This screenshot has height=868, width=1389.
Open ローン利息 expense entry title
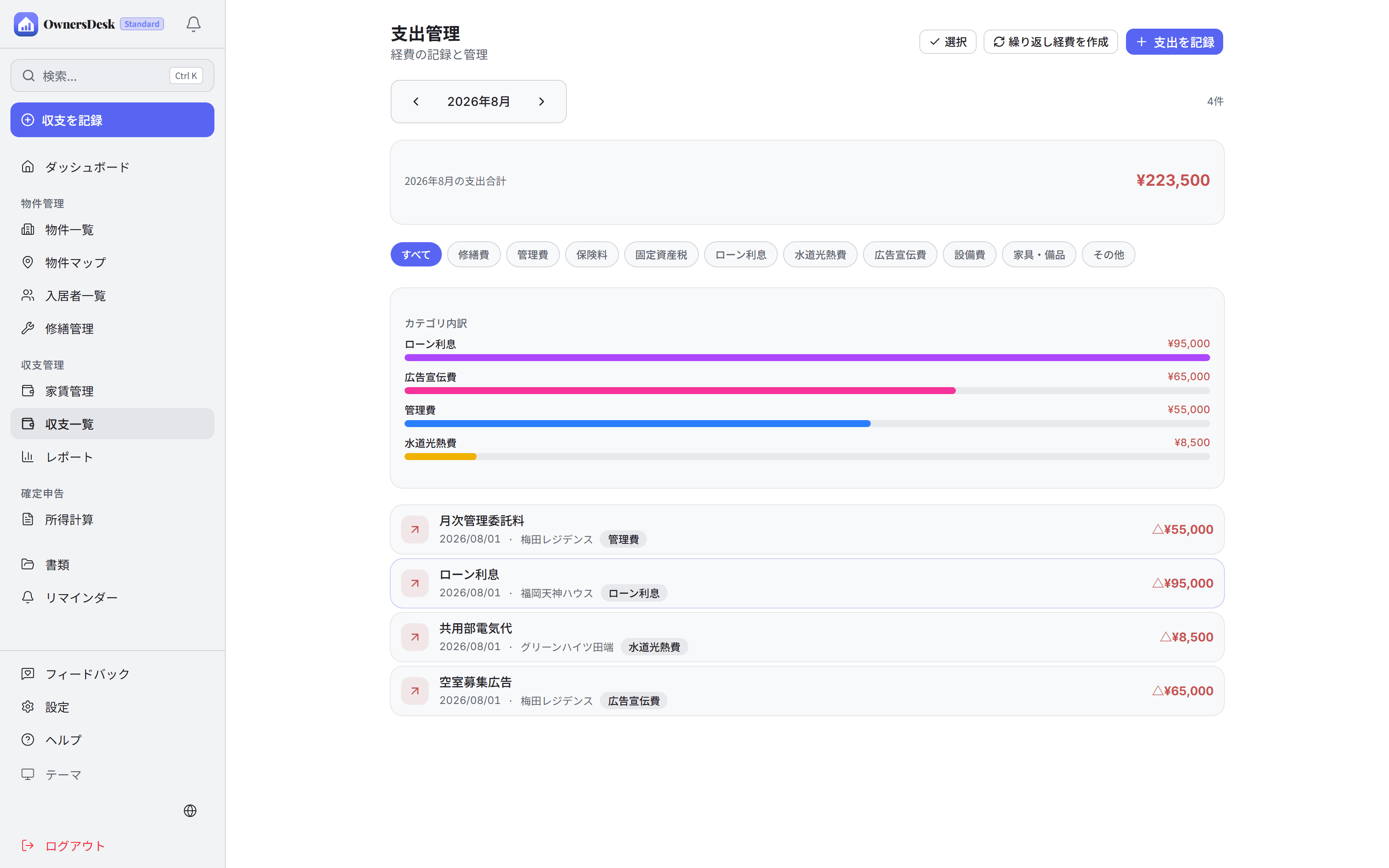[469, 575]
